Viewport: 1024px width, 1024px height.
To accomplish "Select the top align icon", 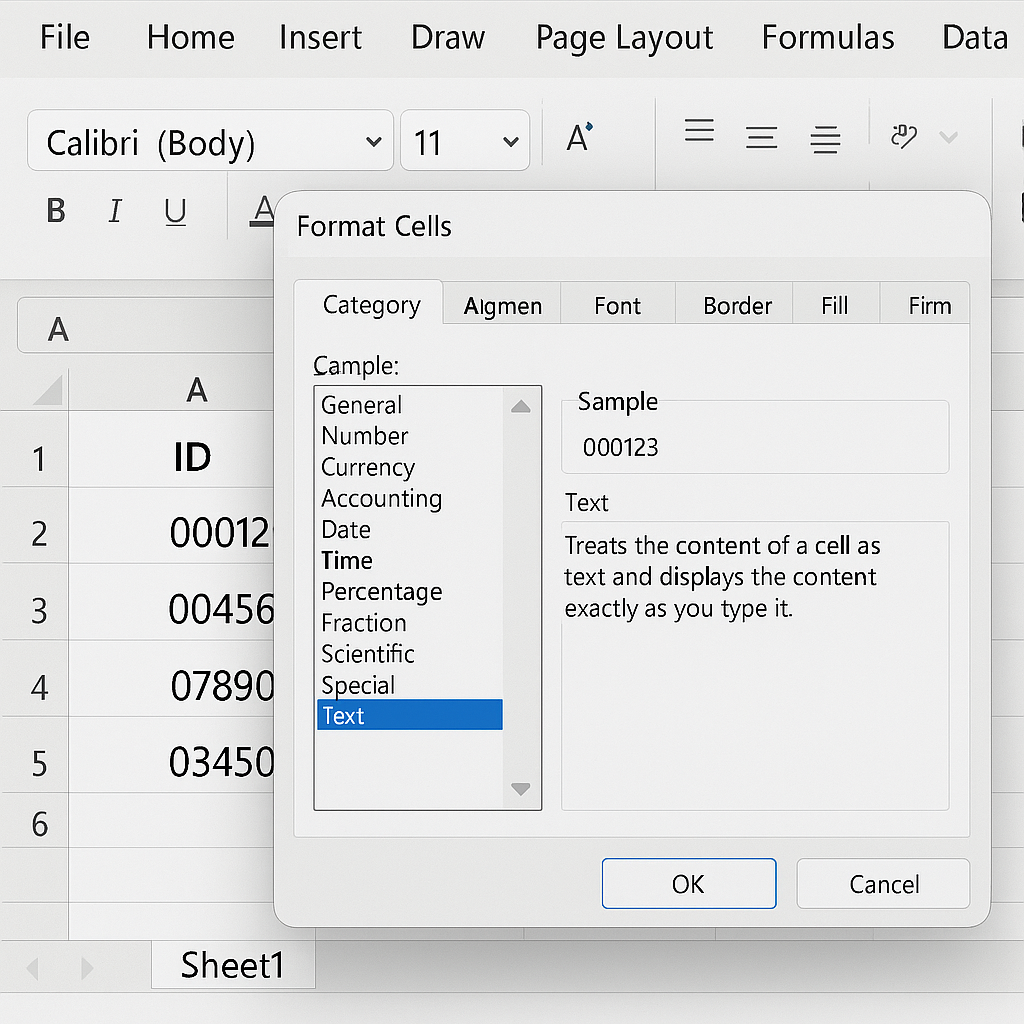I will pos(699,131).
